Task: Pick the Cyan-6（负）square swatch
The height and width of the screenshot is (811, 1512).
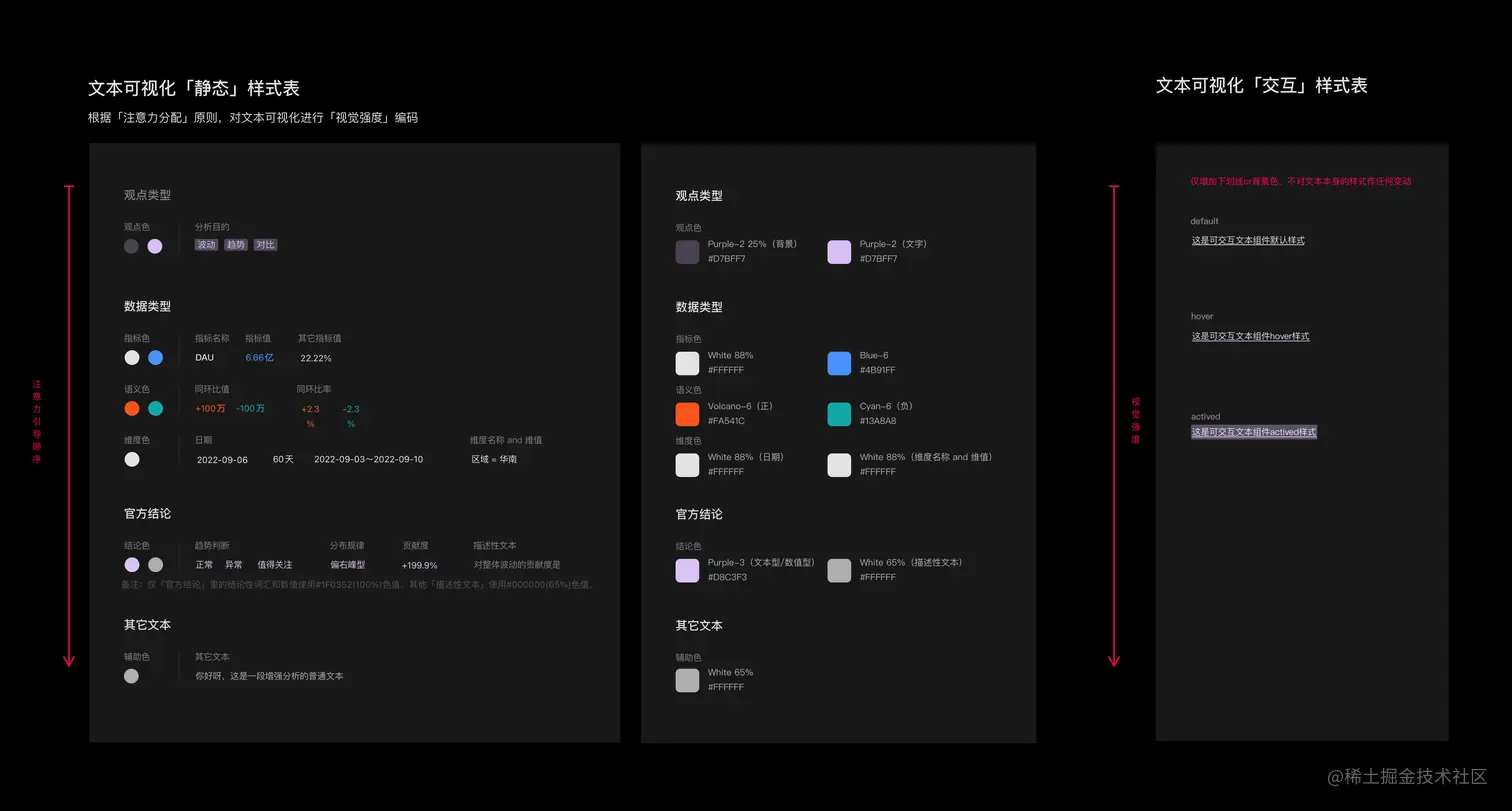Action: [839, 414]
